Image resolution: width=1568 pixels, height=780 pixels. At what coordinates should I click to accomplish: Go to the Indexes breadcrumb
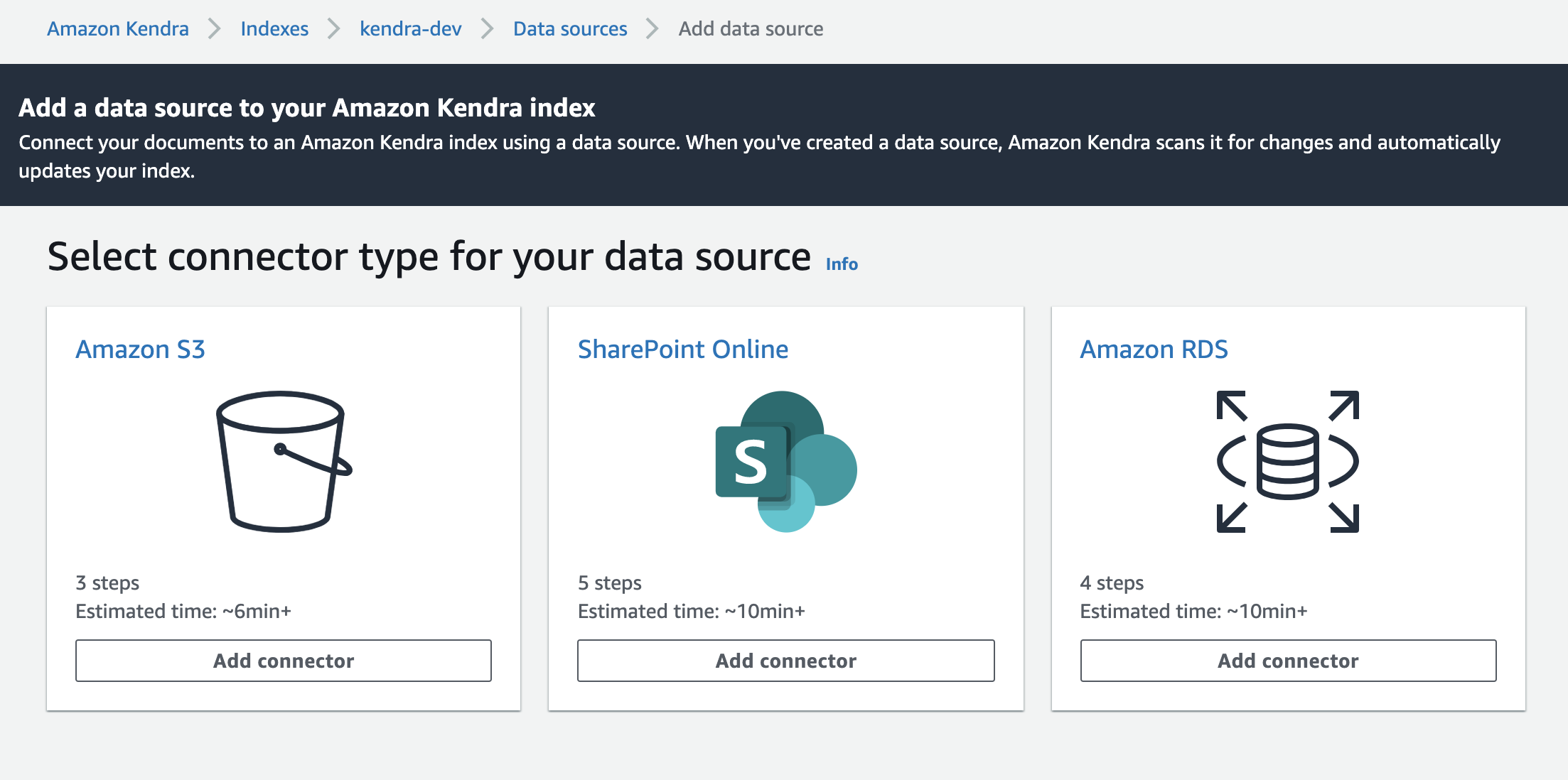click(x=274, y=28)
